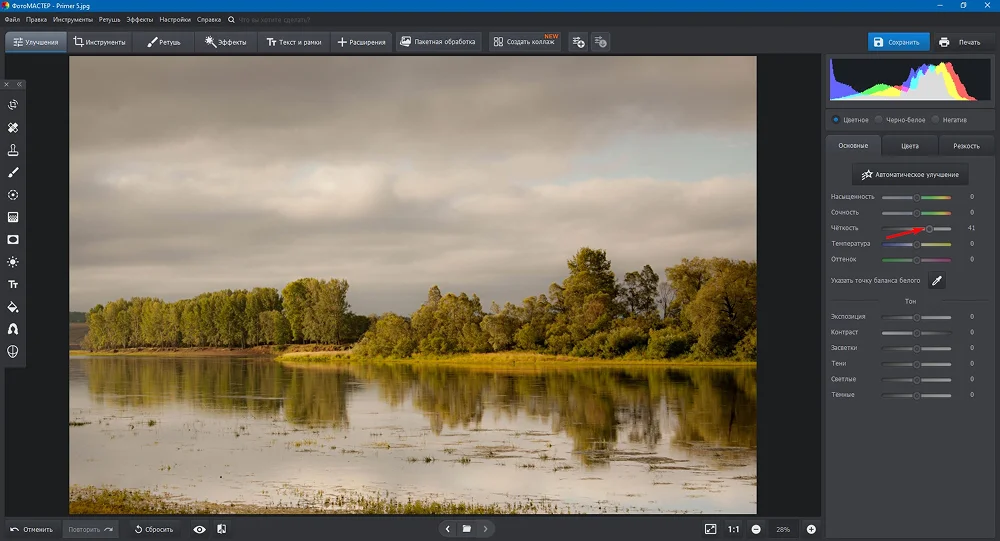The height and width of the screenshot is (541, 1000).
Task: Click the Сохранить save button
Action: (898, 42)
